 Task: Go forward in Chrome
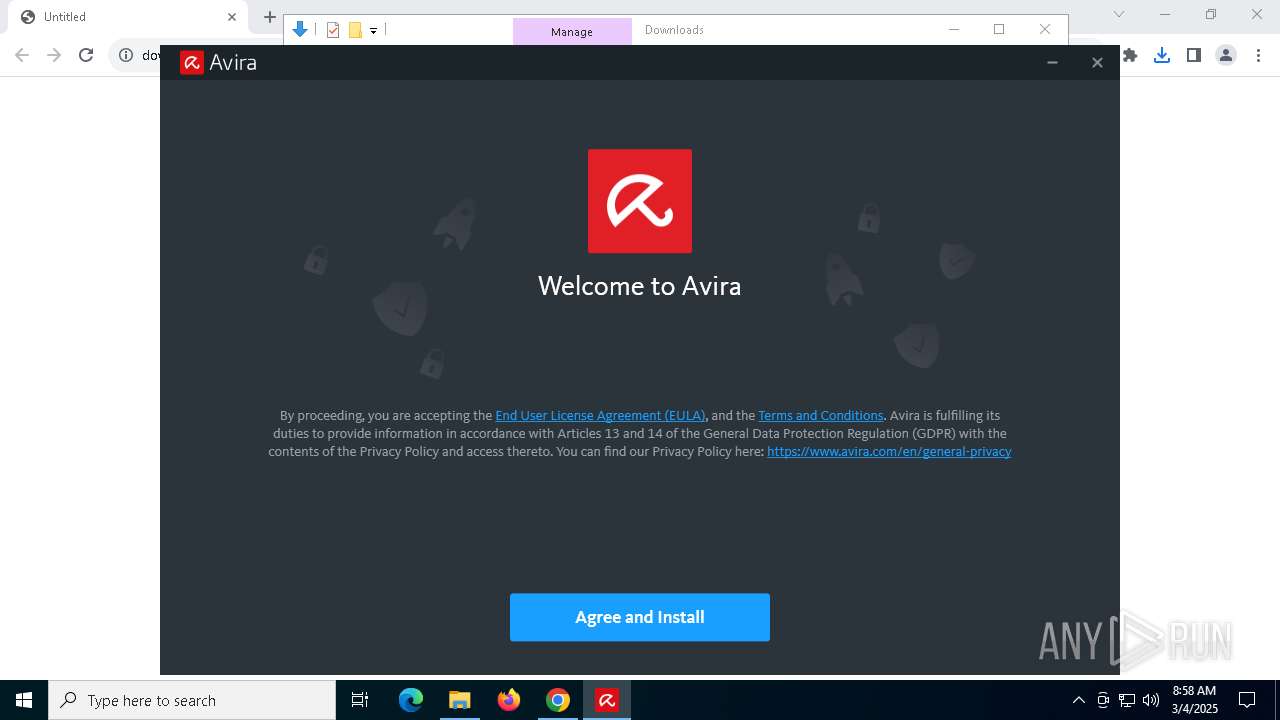click(54, 55)
